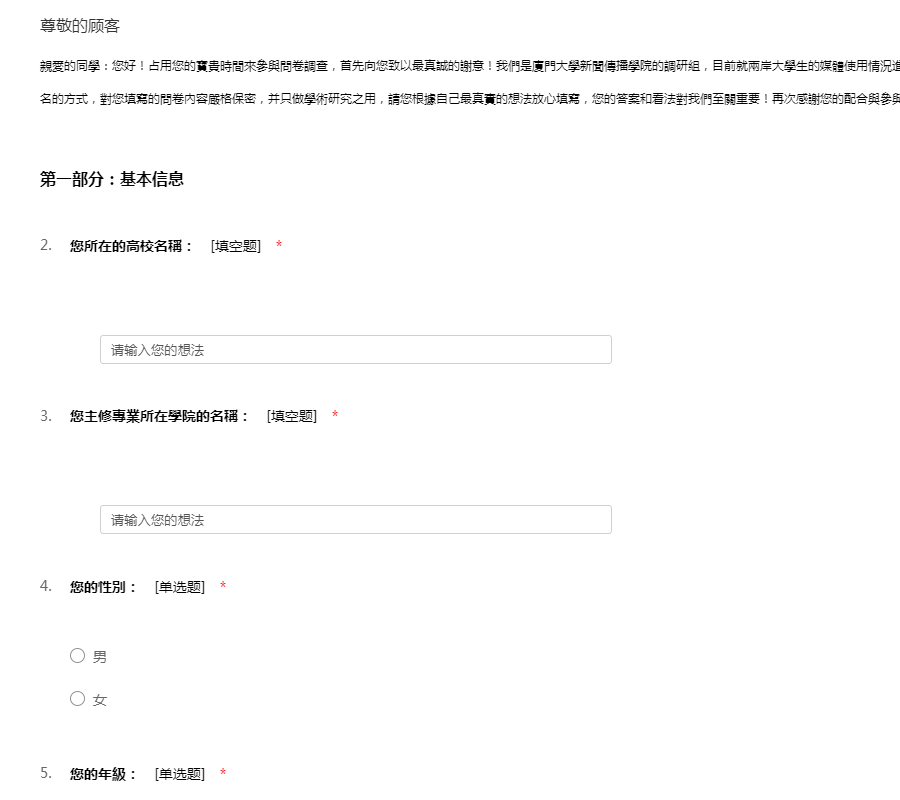The width and height of the screenshot is (900, 800).
Task: Click the 您所在的高校名稱 question label
Action: coord(131,246)
